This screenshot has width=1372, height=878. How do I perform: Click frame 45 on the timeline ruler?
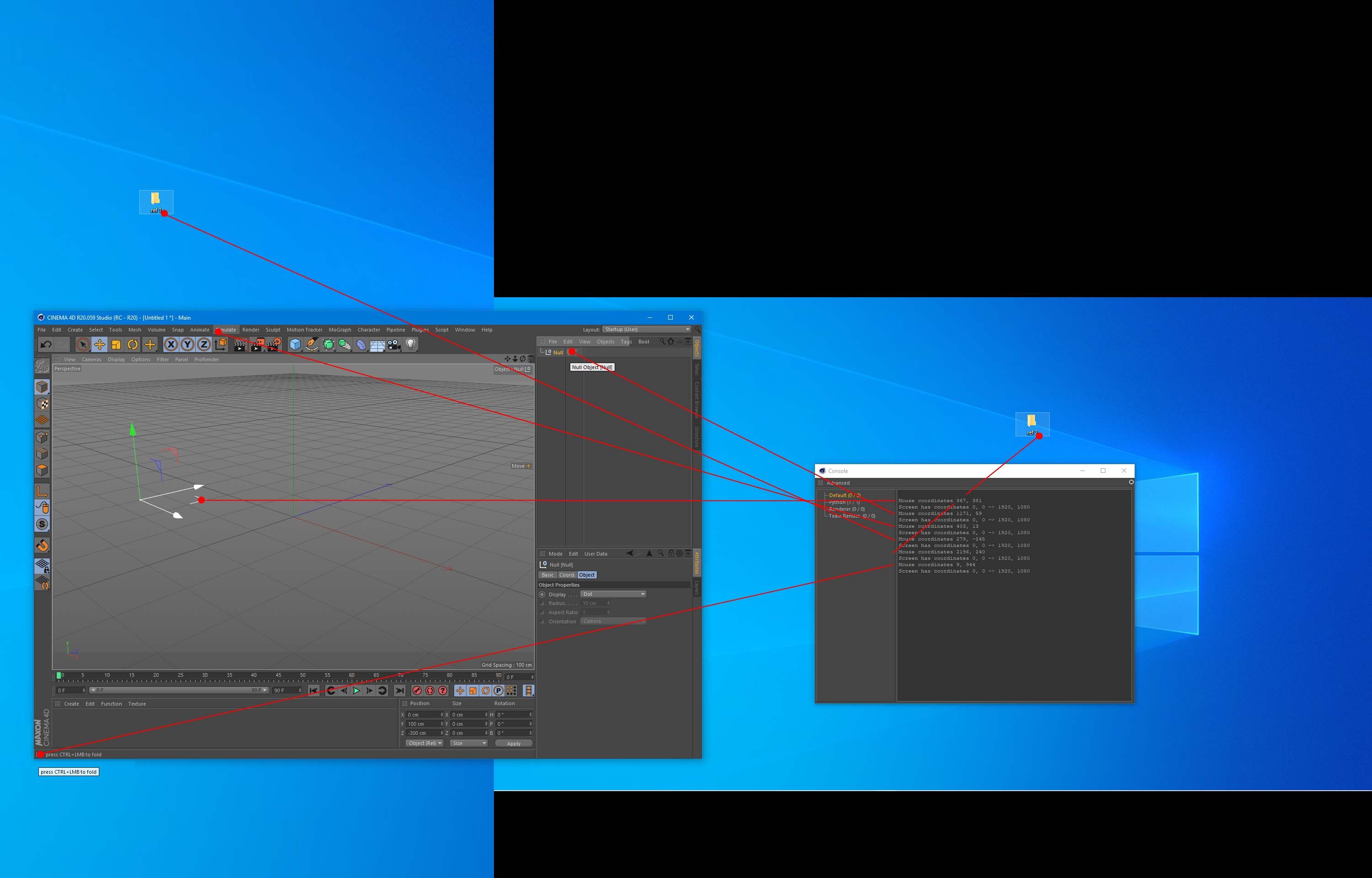click(x=279, y=677)
